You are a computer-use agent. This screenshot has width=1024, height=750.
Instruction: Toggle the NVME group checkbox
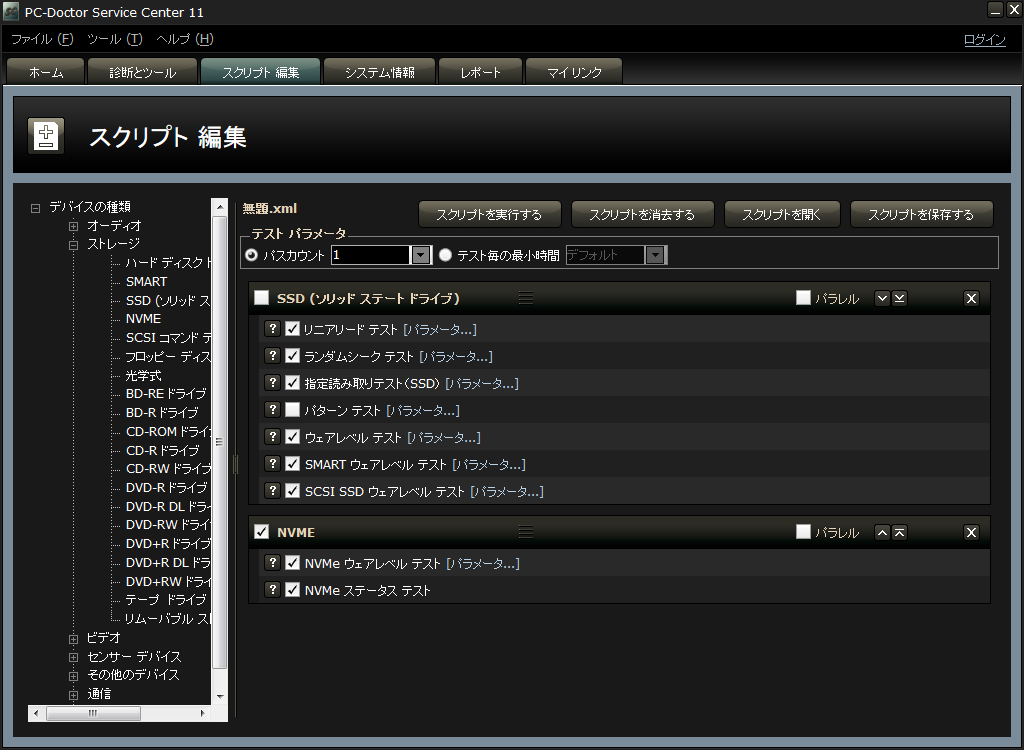point(261,532)
